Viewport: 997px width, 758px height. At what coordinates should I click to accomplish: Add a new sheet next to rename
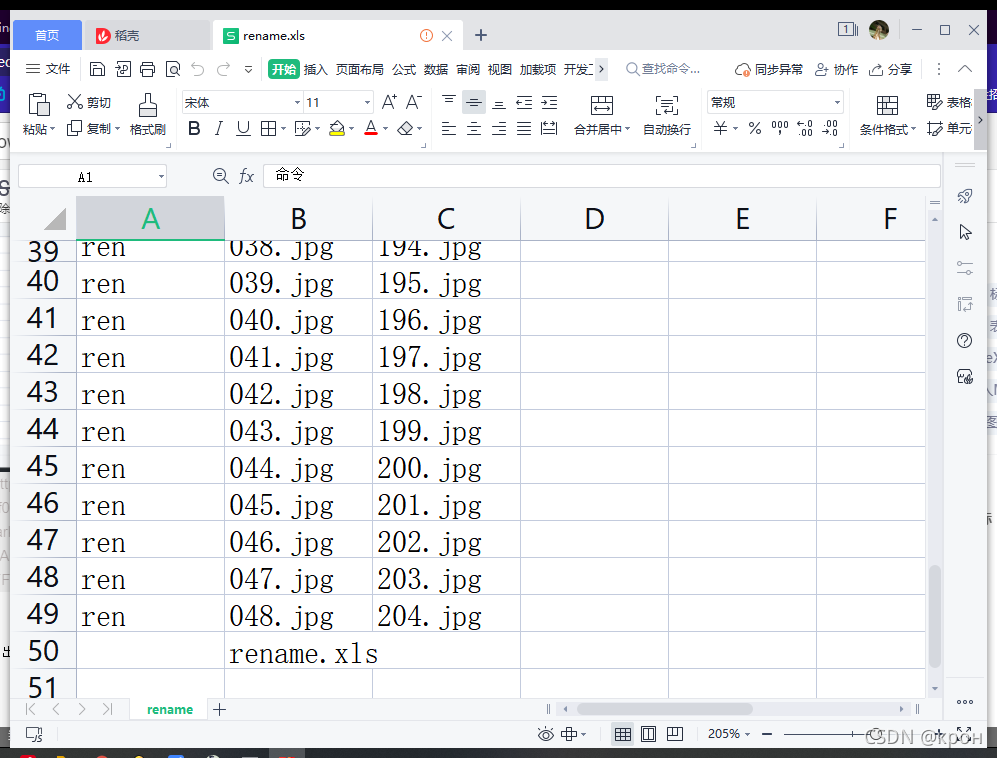tap(219, 709)
